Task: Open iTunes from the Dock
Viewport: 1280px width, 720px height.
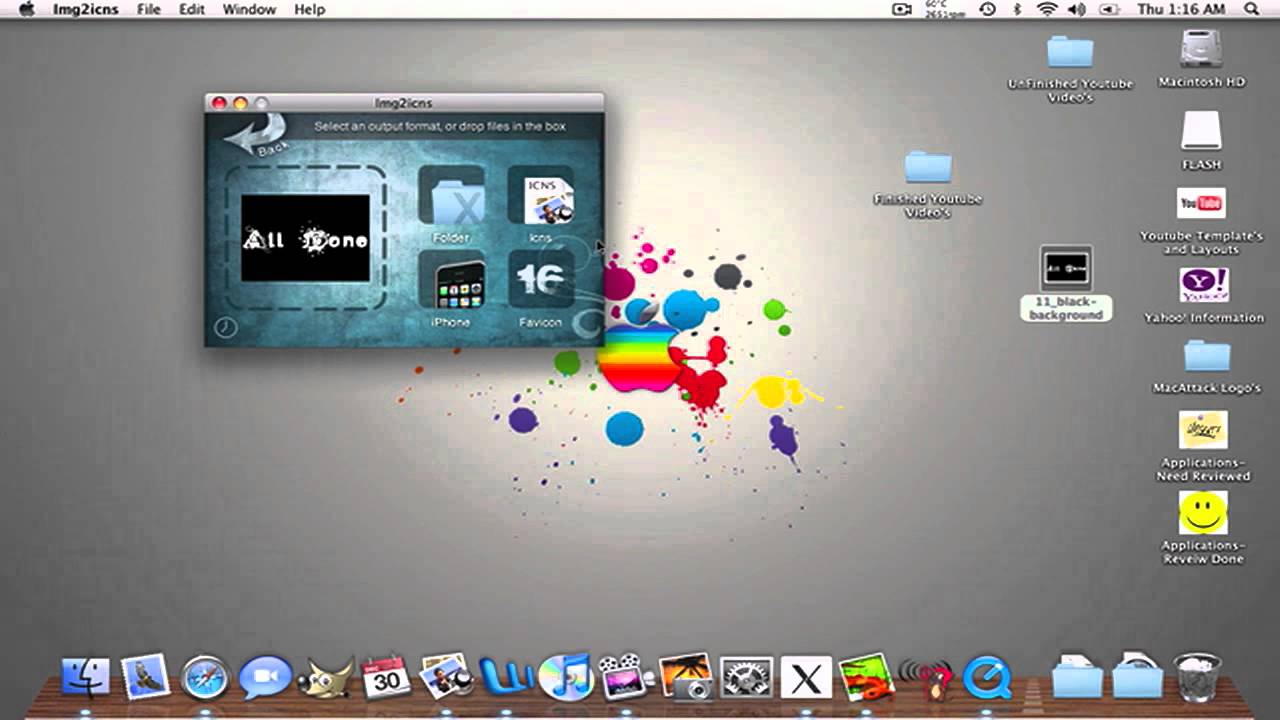Action: coord(565,676)
